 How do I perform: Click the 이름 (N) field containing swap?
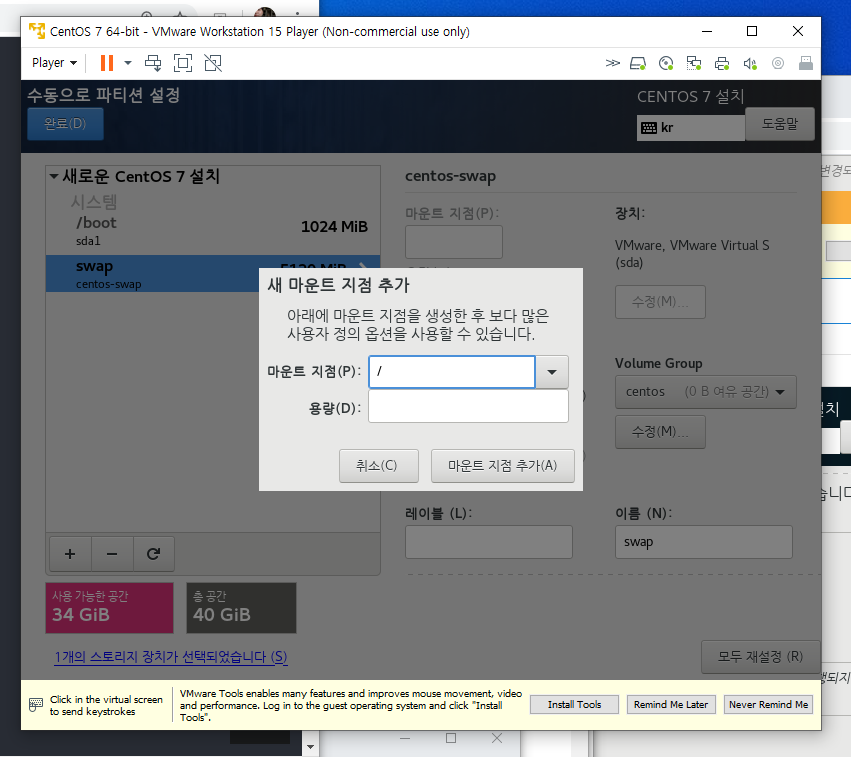[703, 542]
